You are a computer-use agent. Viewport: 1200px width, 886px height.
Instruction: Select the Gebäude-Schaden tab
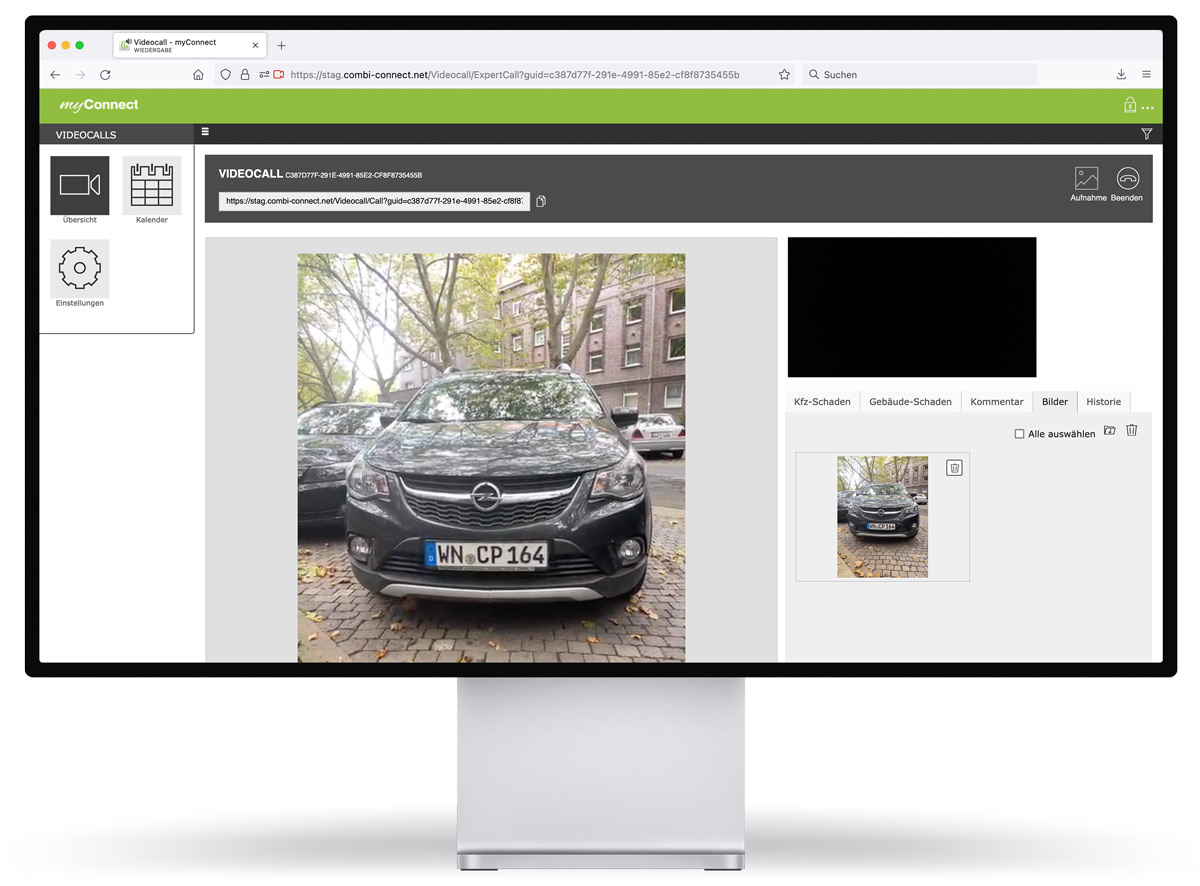point(910,401)
